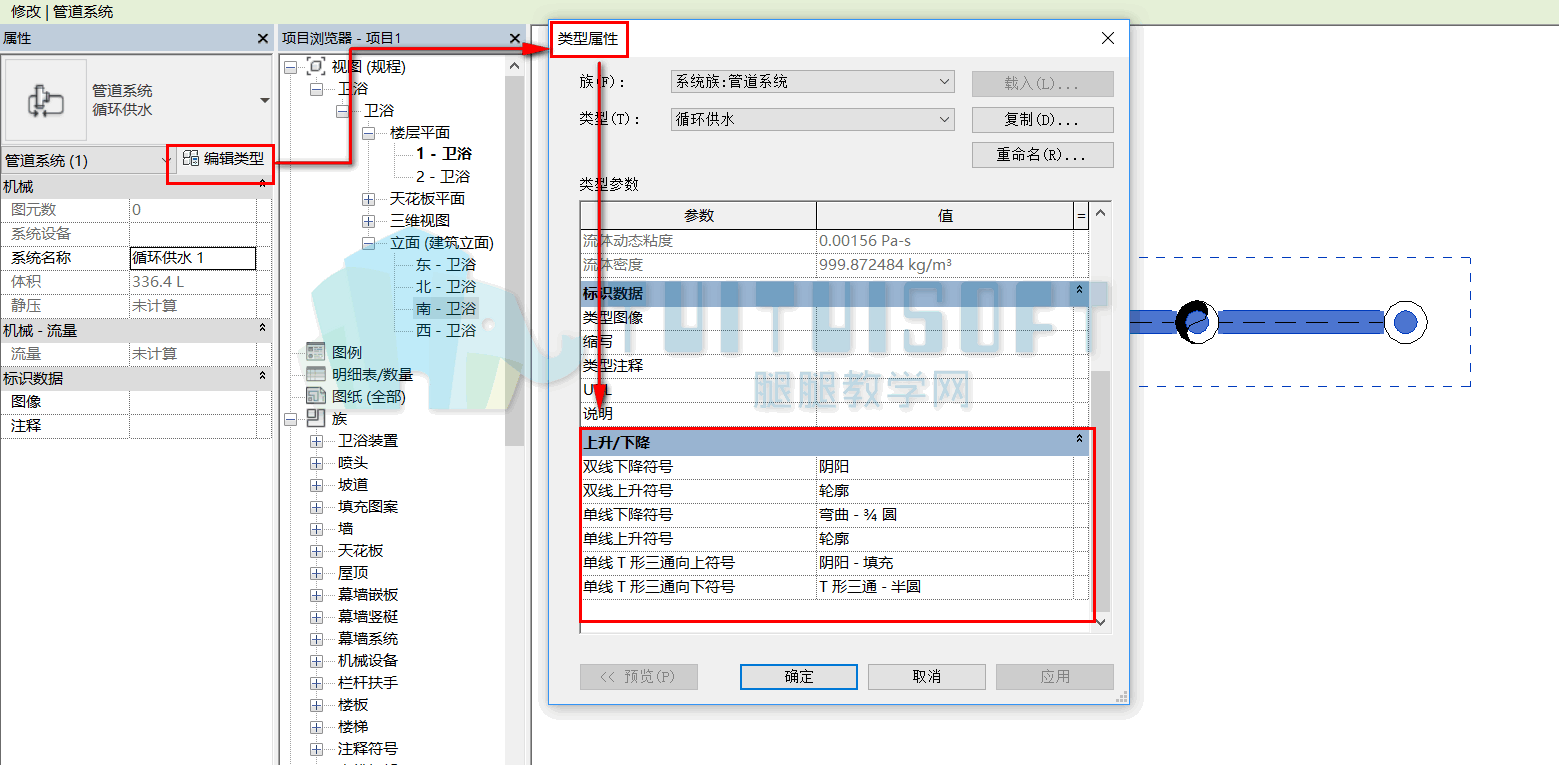1559x765 pixels.
Task: Open the 管道系统 (1) filter dropdown
Action: coord(166,160)
